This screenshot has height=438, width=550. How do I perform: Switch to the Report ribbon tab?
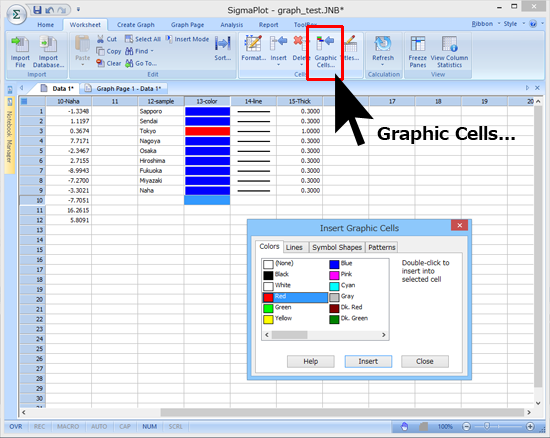click(268, 25)
